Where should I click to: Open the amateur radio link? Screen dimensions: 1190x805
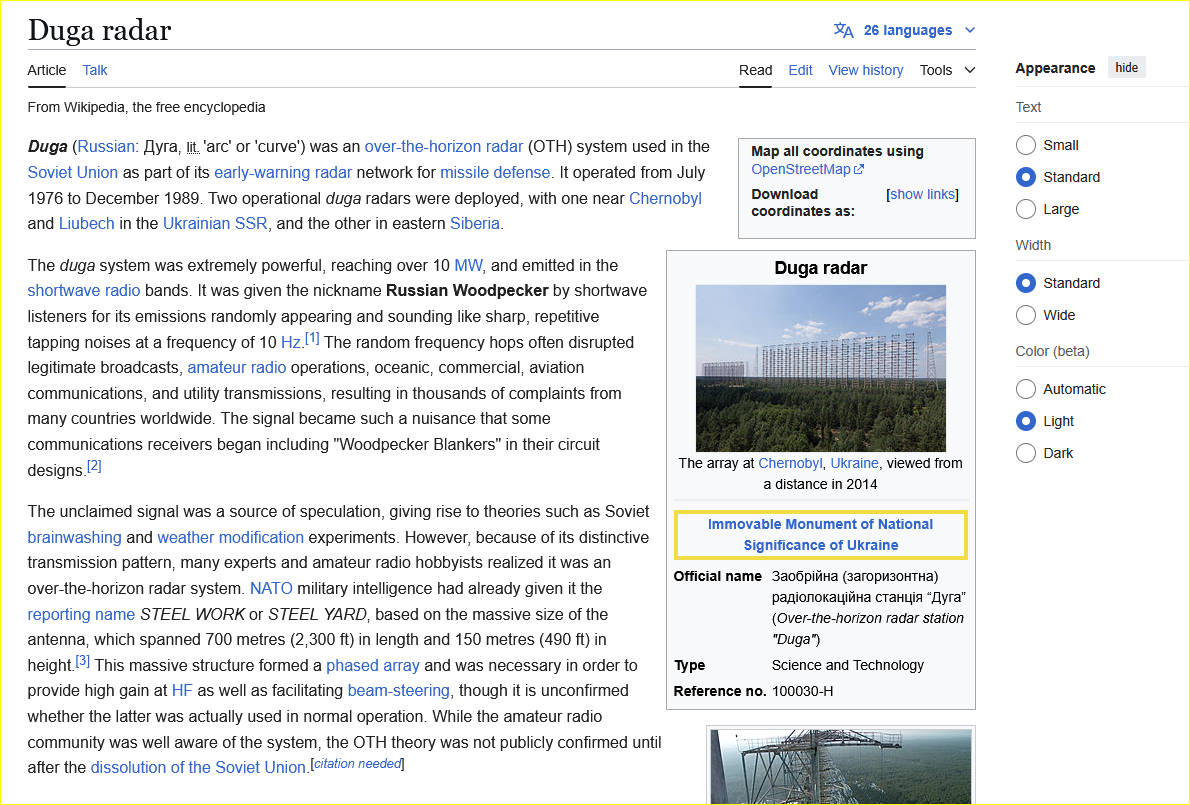coord(237,367)
